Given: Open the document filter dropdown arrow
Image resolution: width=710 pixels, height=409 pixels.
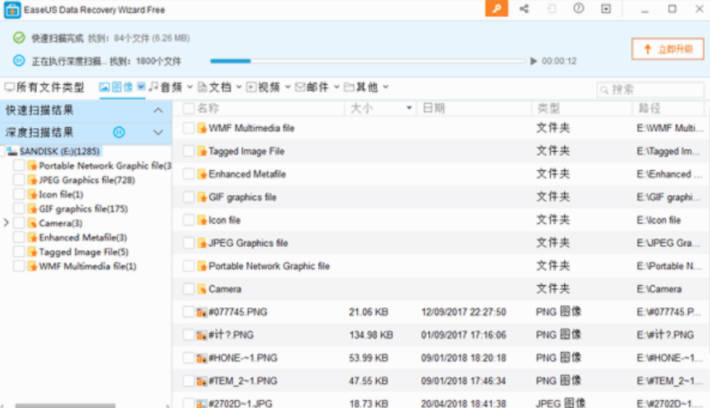Looking at the screenshot, I should pos(239,87).
